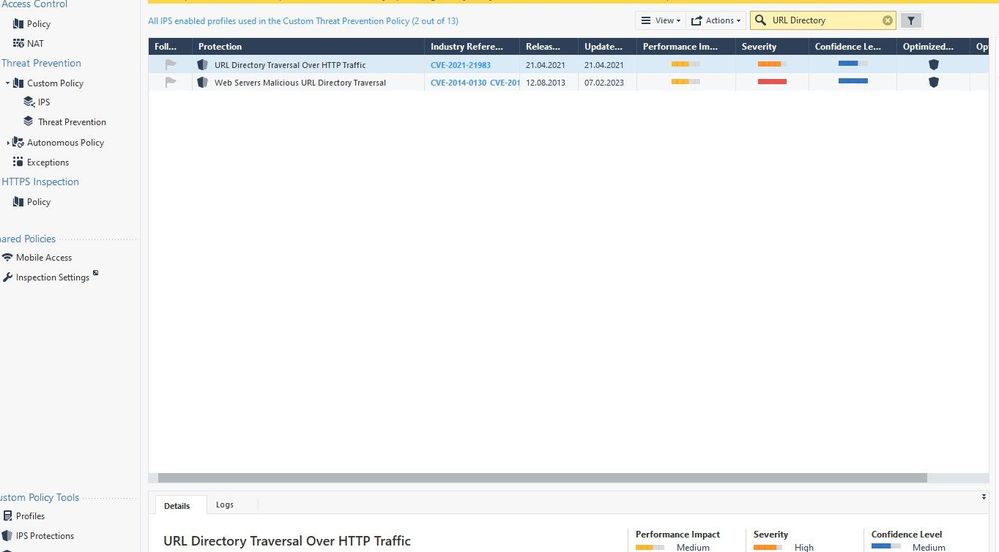
Task: Collapse the Custom Policy tree node
Action: 7,83
